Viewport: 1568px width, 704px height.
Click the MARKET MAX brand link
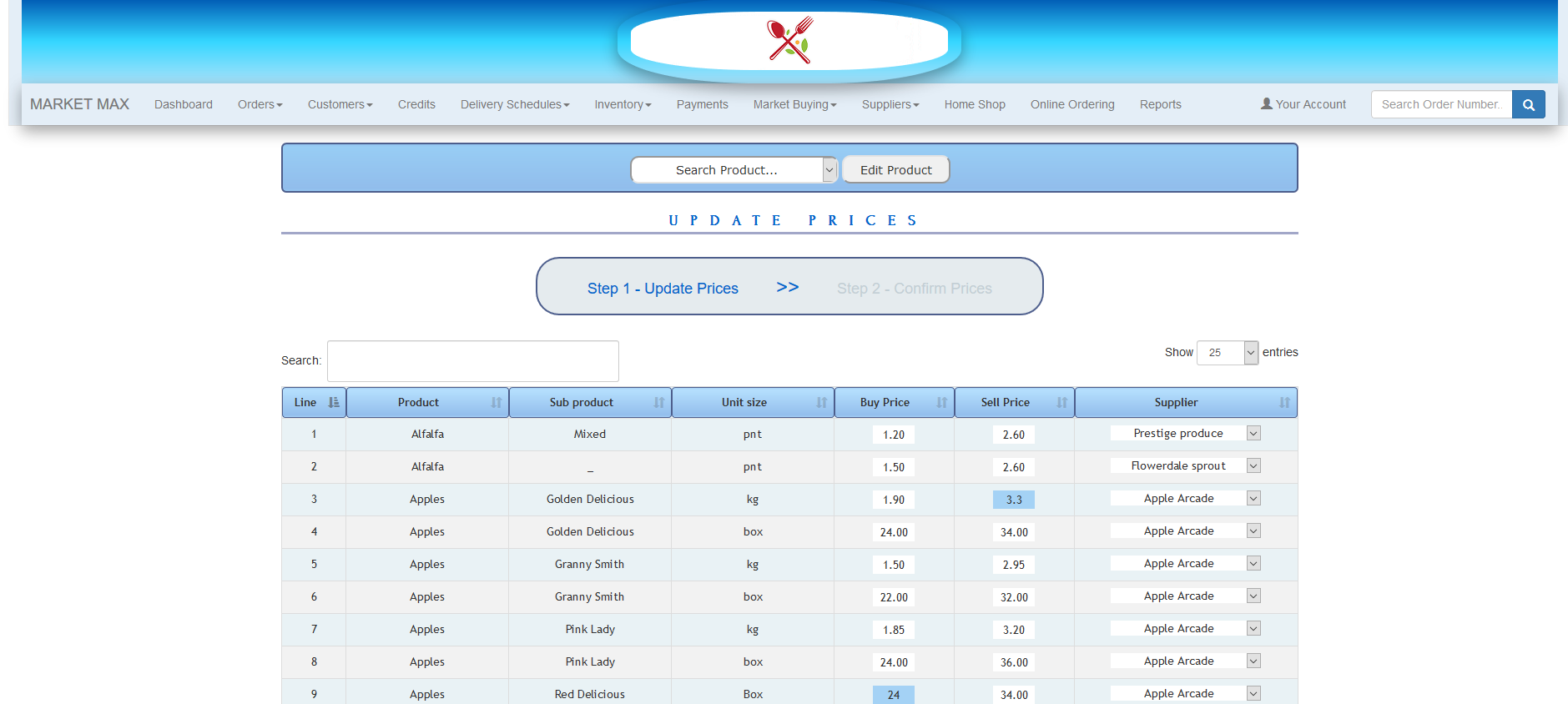click(79, 104)
